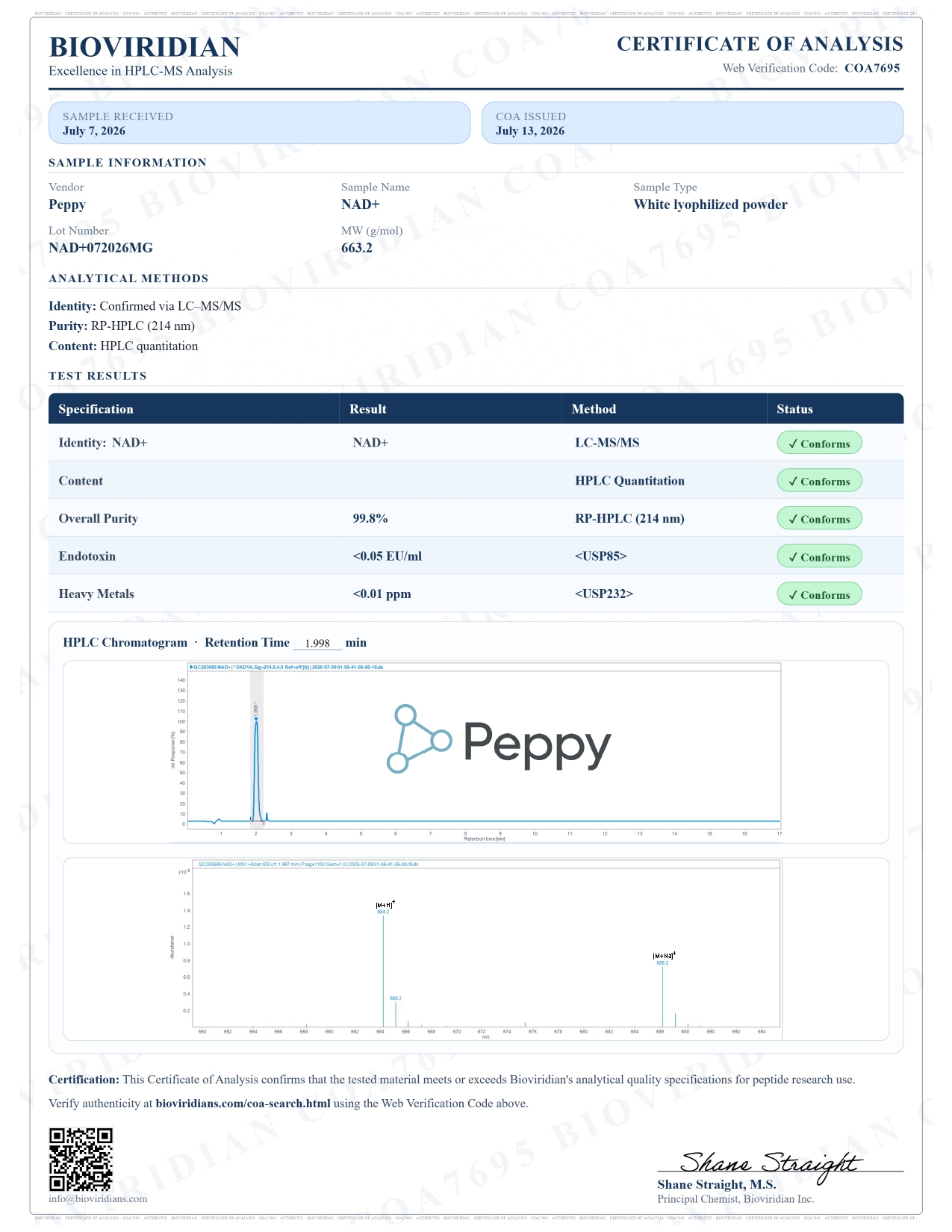Open the bioviridians.com/coa-search.html link

pyautogui.click(x=243, y=1104)
